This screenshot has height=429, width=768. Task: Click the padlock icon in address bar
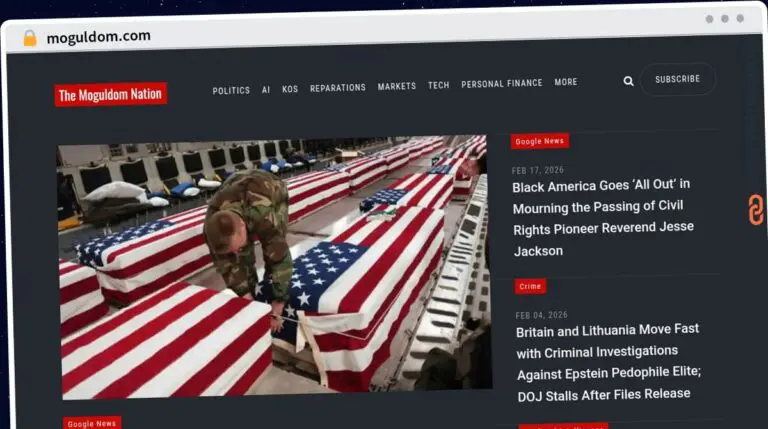(x=30, y=37)
